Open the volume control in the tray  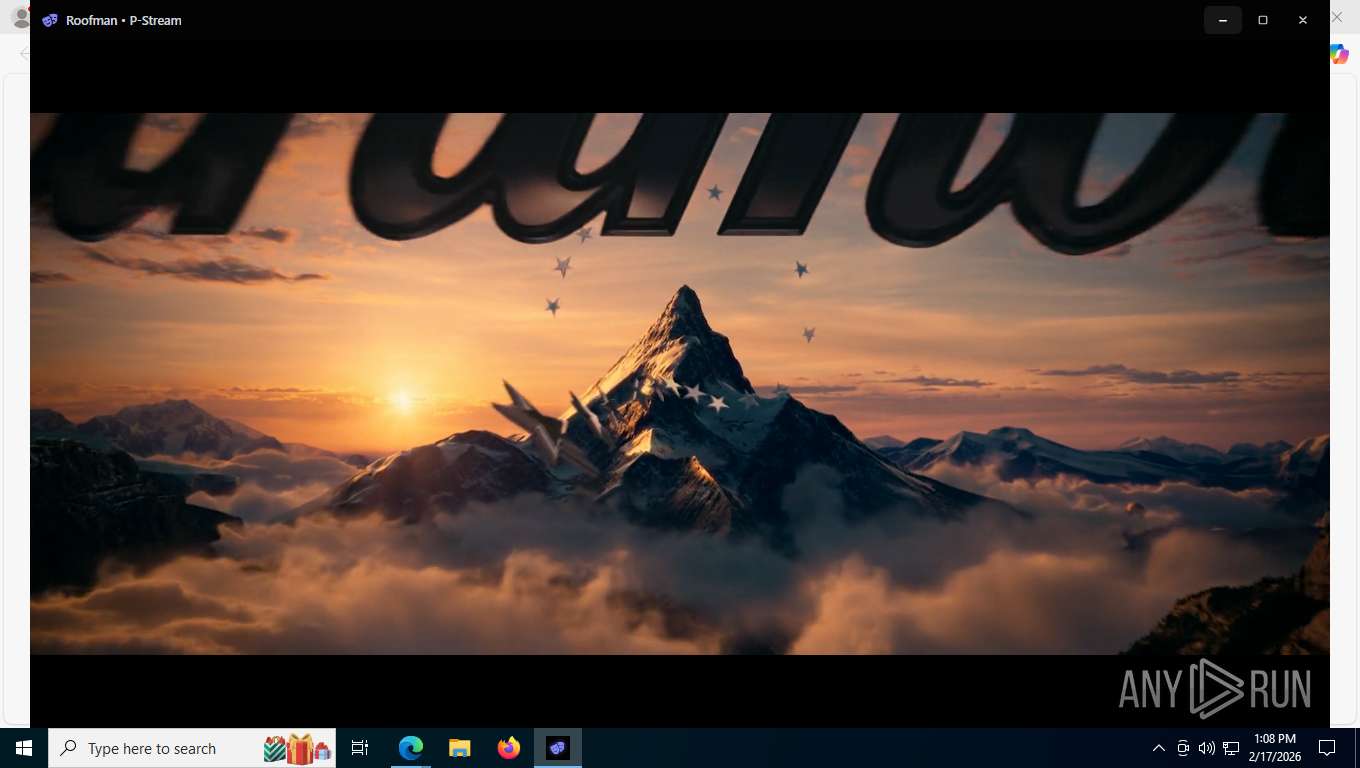[x=1207, y=748]
